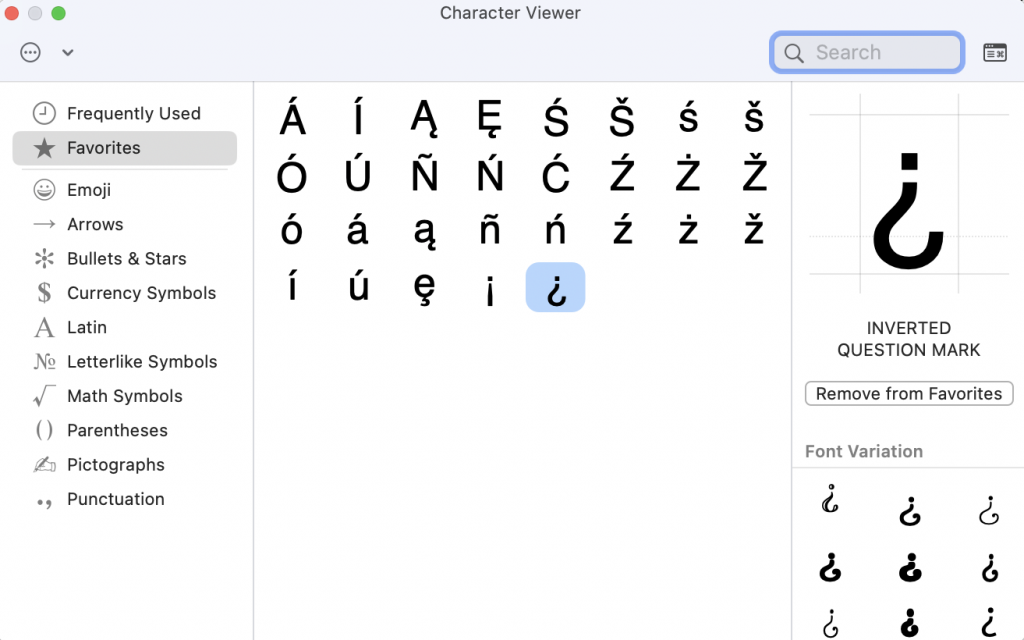Viewport: 1024px width, 640px height.
Task: Open the Pictographs category
Action: (x=115, y=464)
